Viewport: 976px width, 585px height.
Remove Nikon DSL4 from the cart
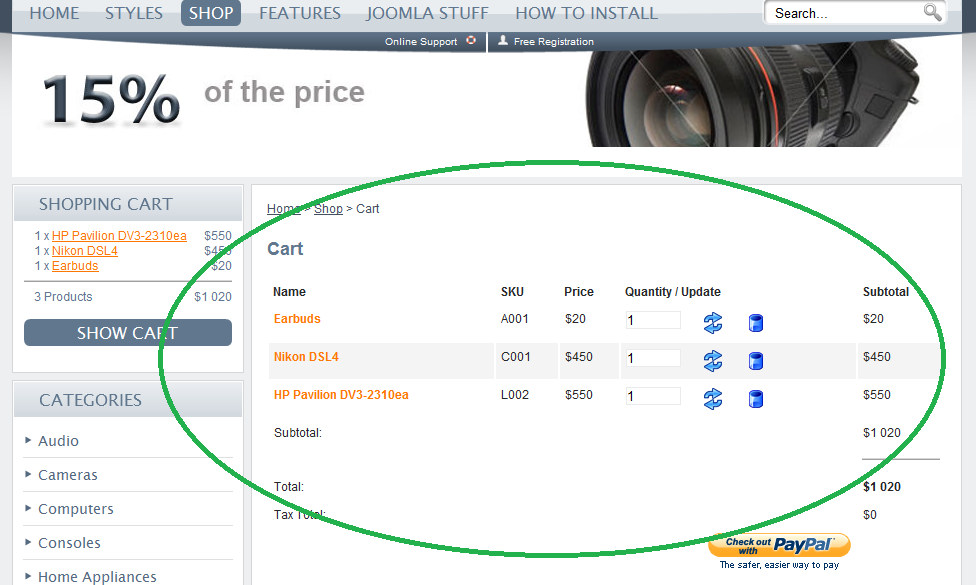(x=756, y=361)
